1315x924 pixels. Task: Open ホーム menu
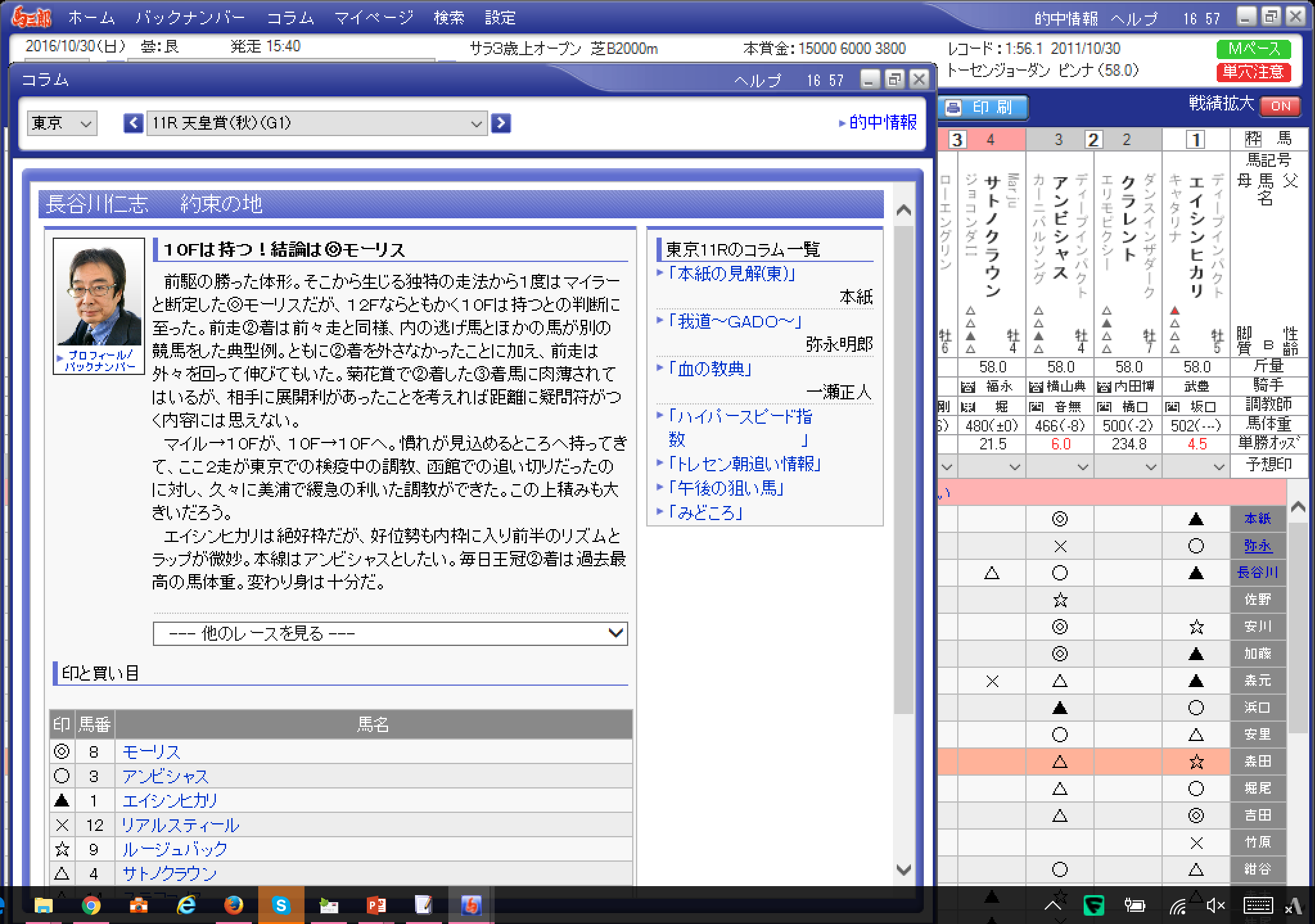coord(91,18)
